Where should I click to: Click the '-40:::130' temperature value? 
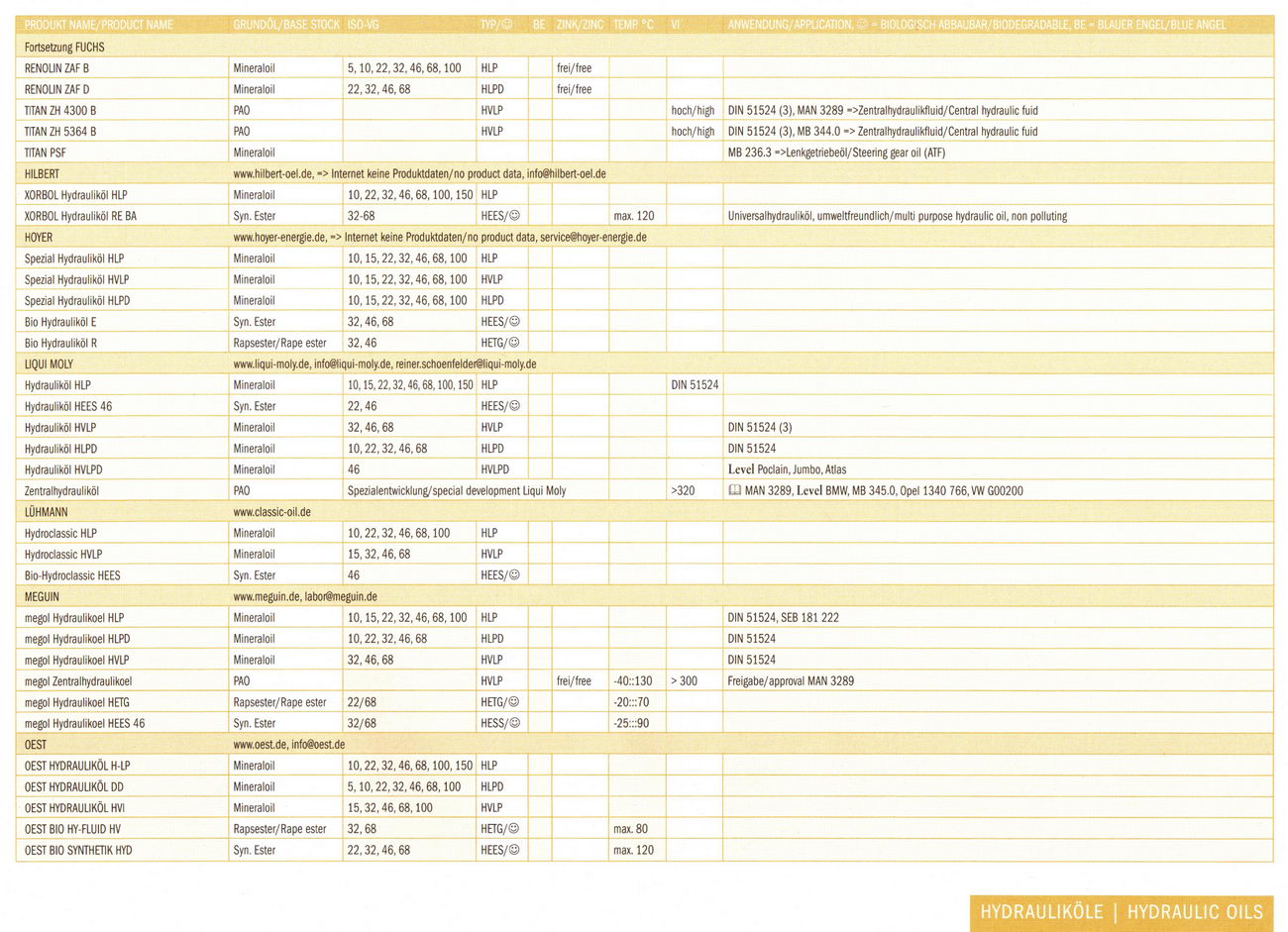(x=633, y=681)
